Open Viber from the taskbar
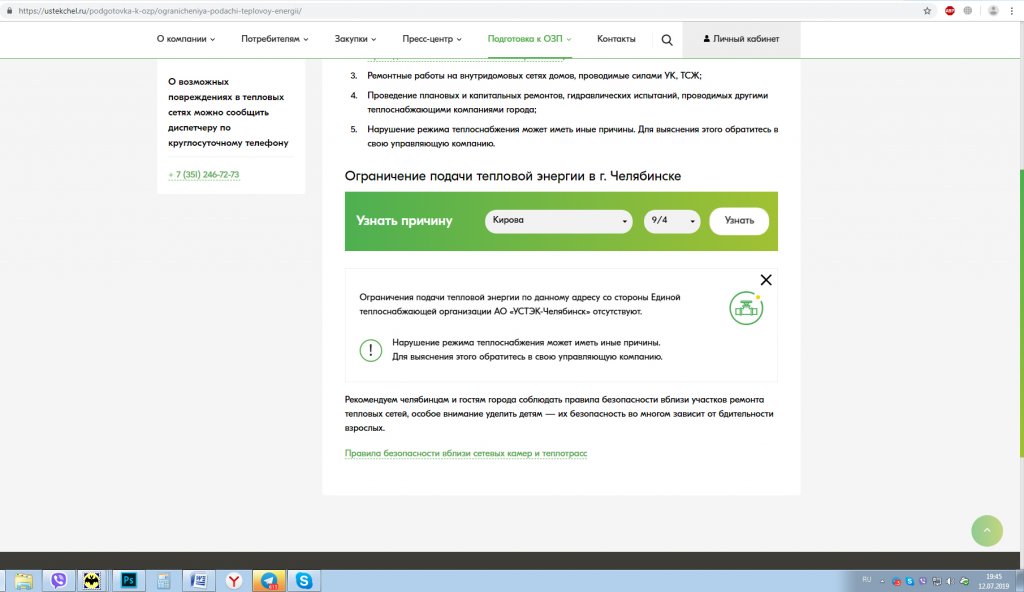 click(x=58, y=580)
